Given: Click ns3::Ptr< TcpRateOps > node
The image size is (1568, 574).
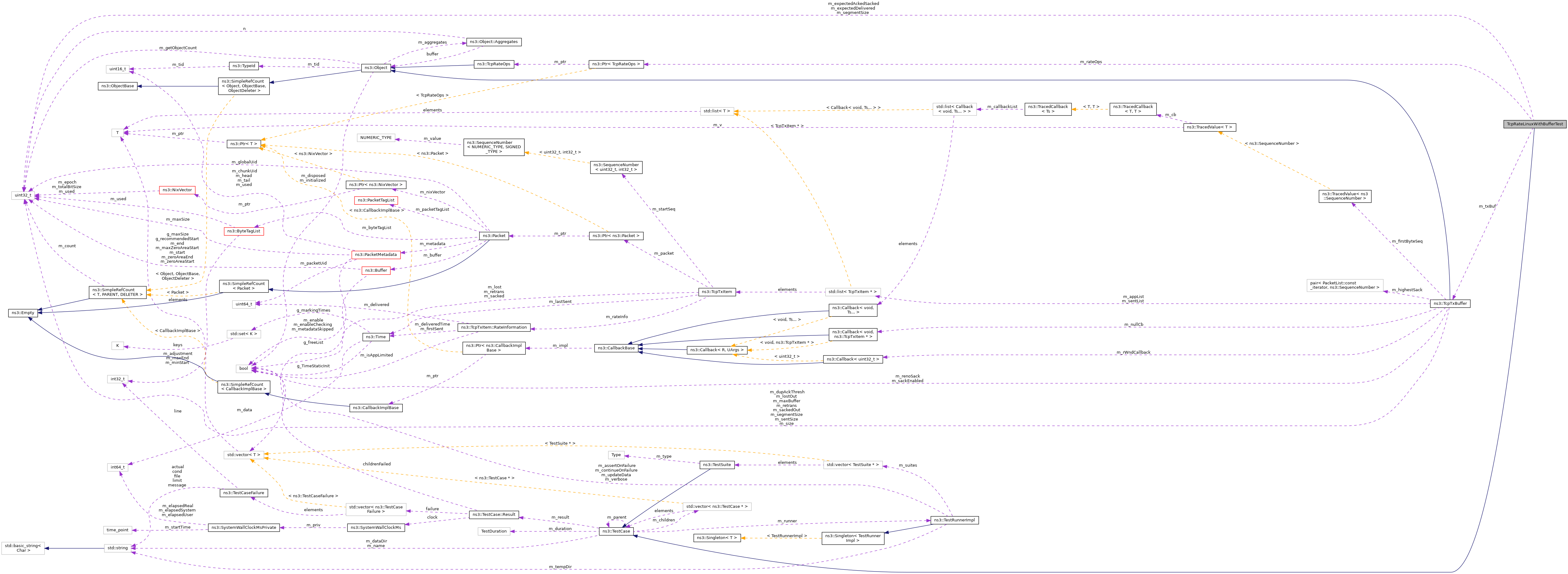Looking at the screenshot, I should point(616,64).
